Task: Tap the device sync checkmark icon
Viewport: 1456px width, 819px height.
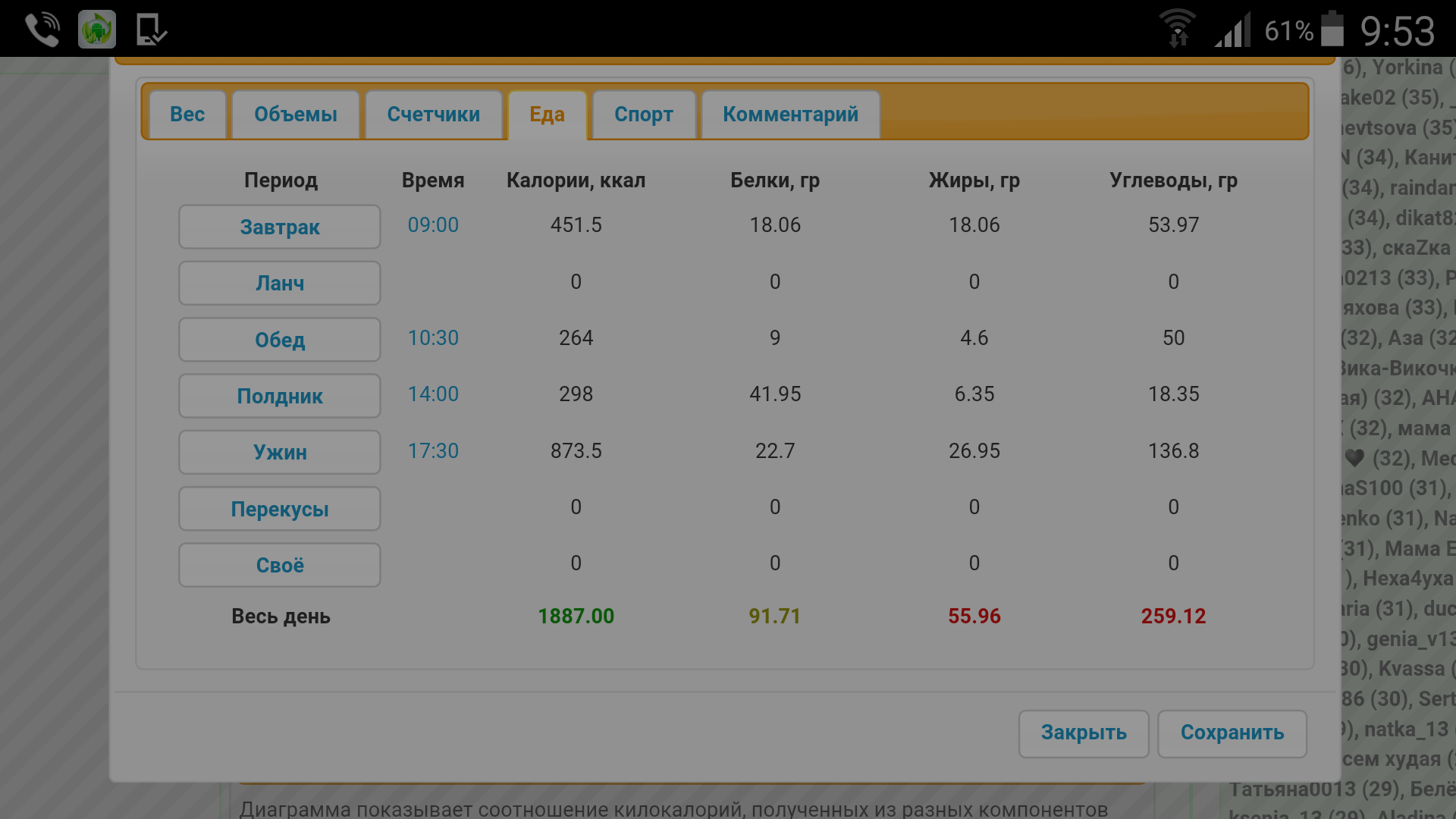Action: pyautogui.click(x=151, y=30)
